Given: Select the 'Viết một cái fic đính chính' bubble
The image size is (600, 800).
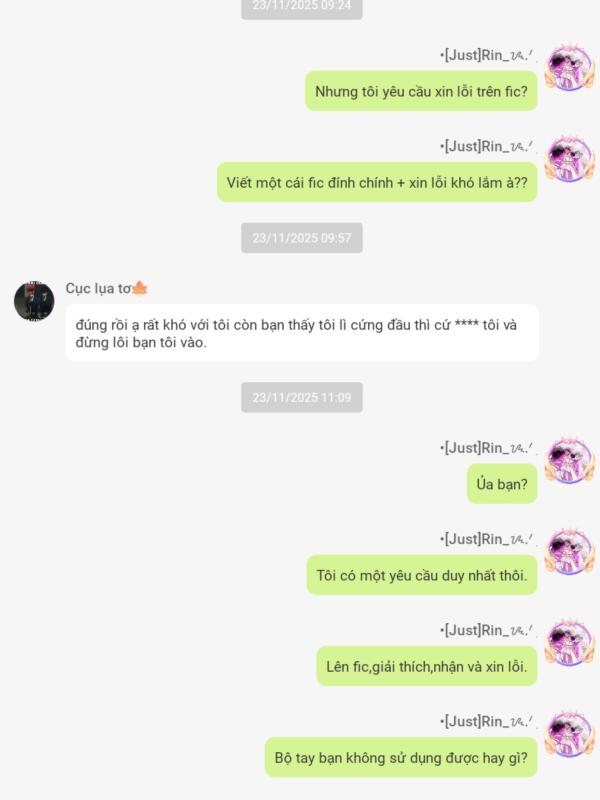Looking at the screenshot, I should [377, 183].
